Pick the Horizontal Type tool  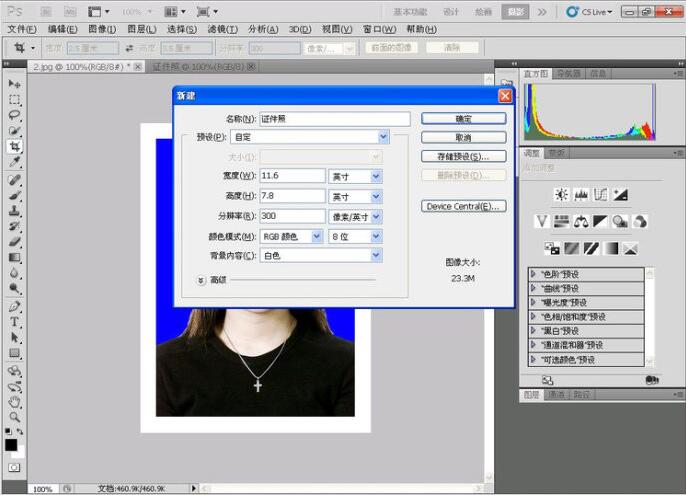(15, 322)
